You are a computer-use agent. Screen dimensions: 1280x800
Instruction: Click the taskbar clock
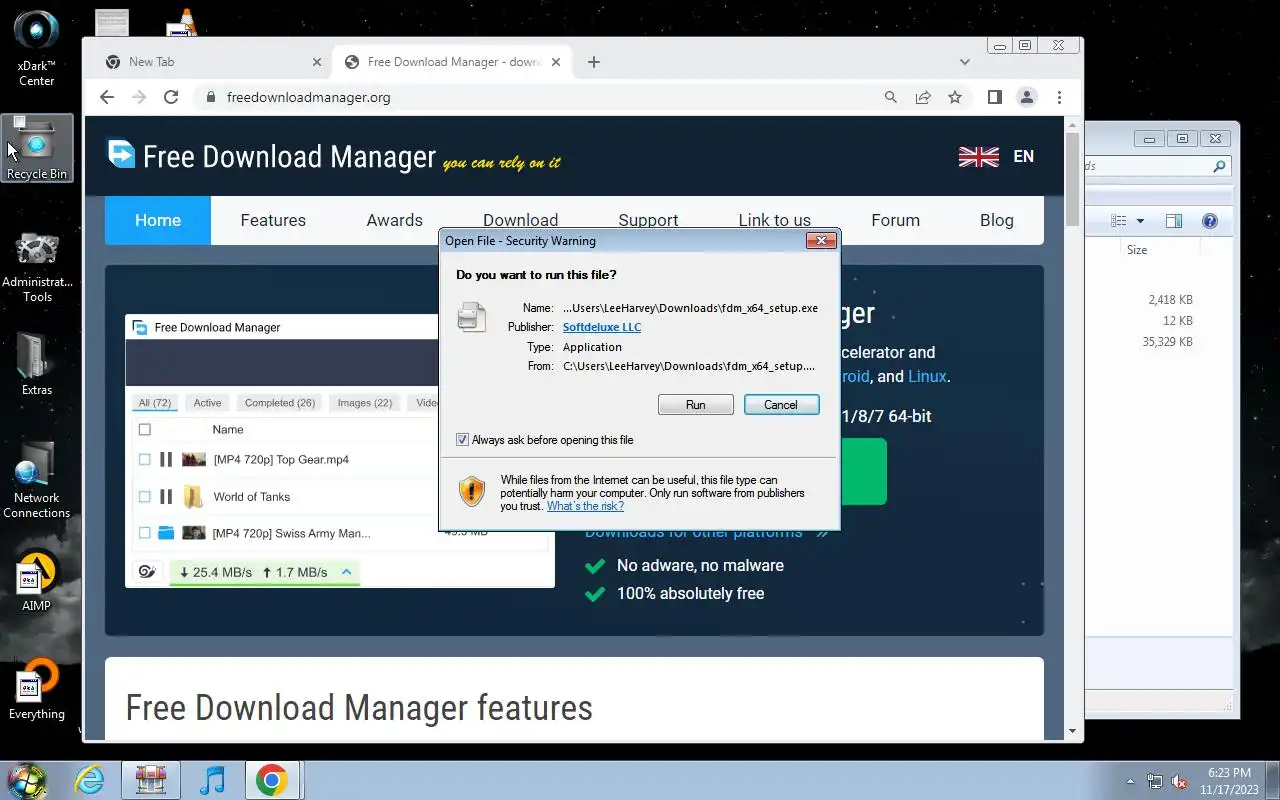click(1229, 781)
